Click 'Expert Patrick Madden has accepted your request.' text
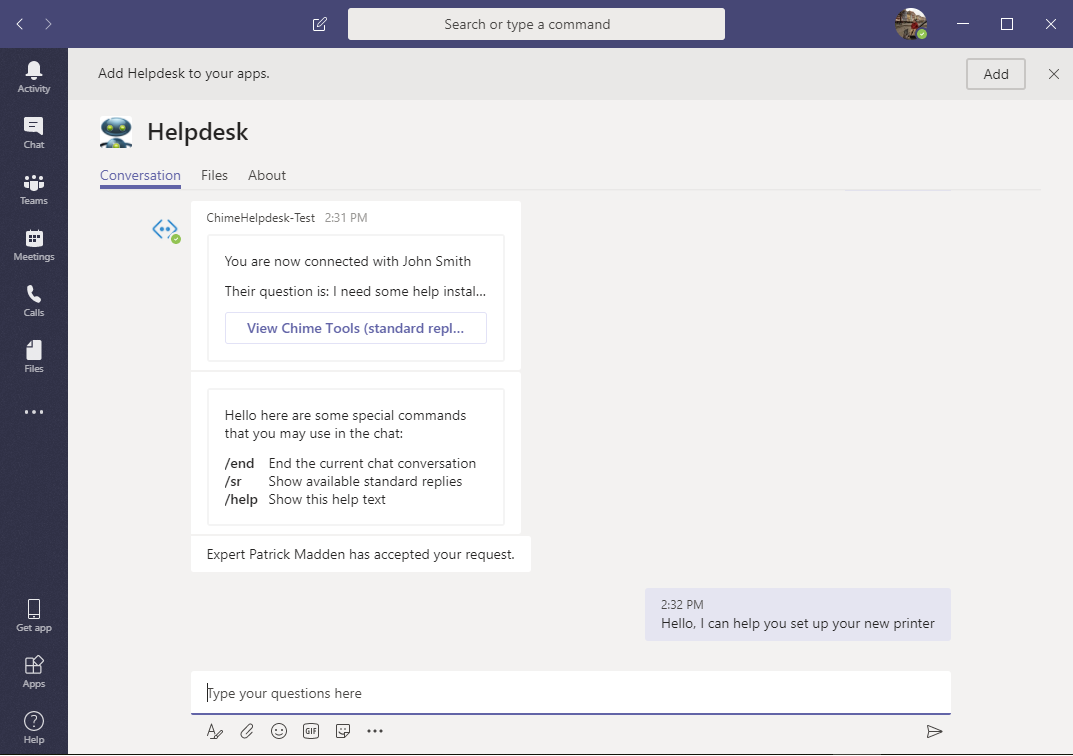 tap(361, 554)
